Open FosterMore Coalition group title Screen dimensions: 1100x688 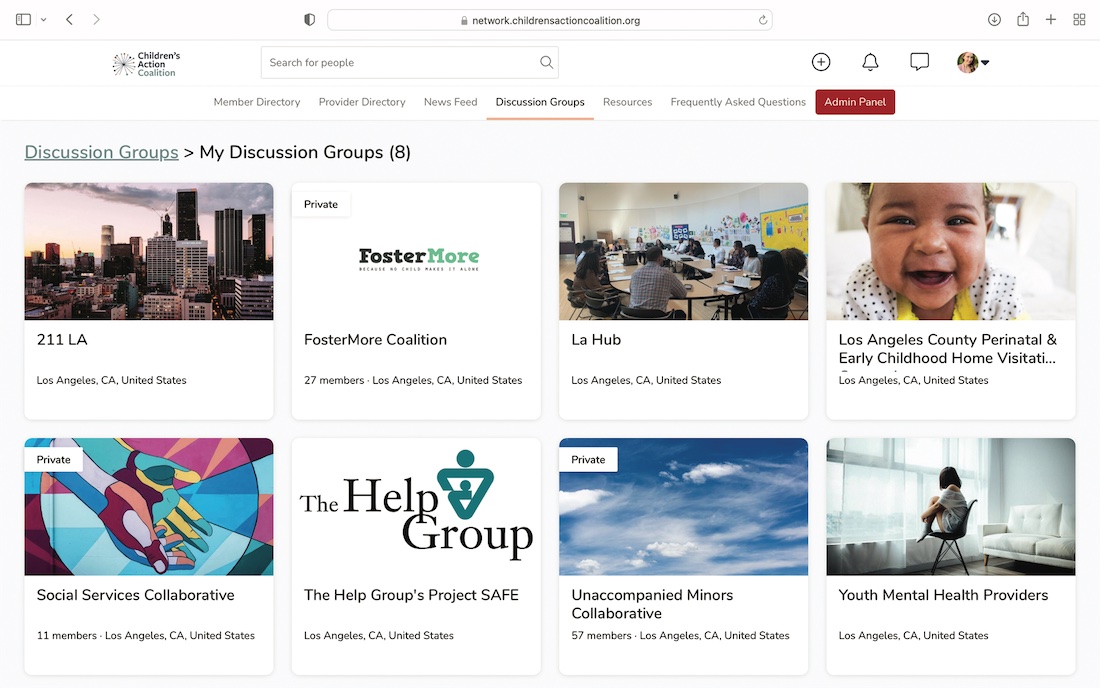coord(375,339)
